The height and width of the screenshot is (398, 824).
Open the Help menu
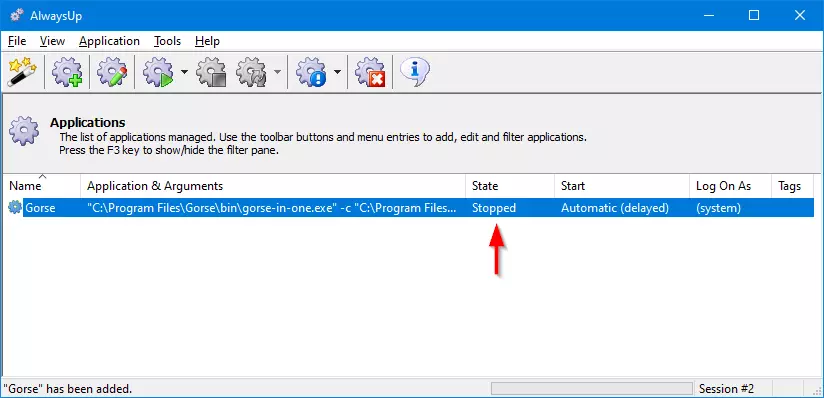[x=207, y=41]
